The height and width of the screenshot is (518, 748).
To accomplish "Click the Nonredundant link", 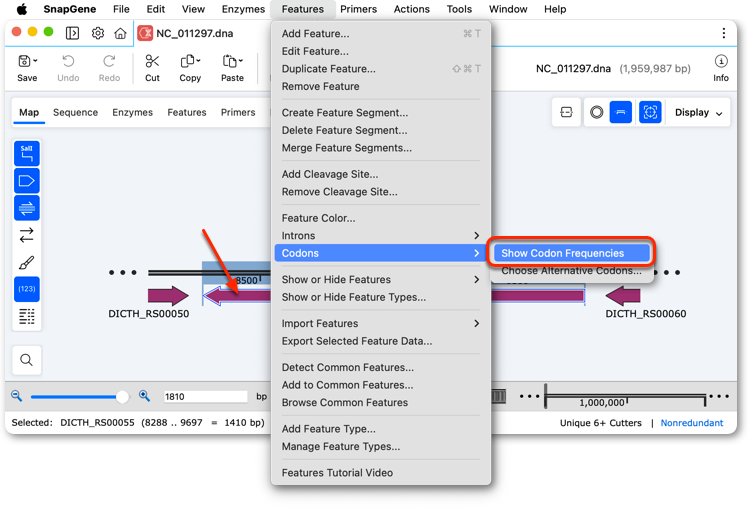I will pos(692,423).
